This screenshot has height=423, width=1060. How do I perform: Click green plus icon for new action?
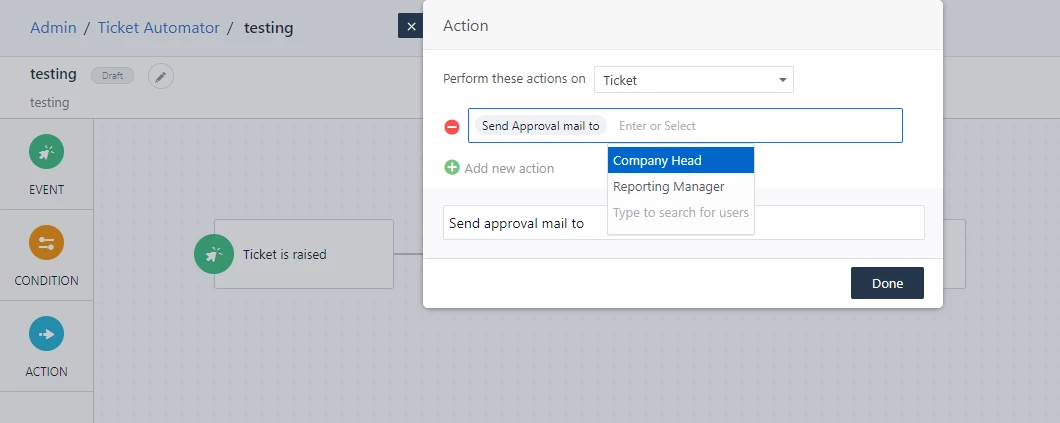(452, 168)
